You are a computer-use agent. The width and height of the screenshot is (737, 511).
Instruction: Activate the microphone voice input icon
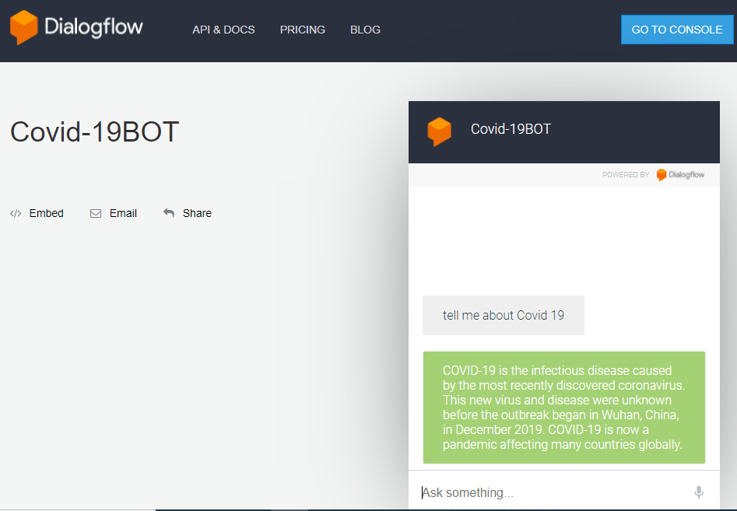click(x=699, y=492)
